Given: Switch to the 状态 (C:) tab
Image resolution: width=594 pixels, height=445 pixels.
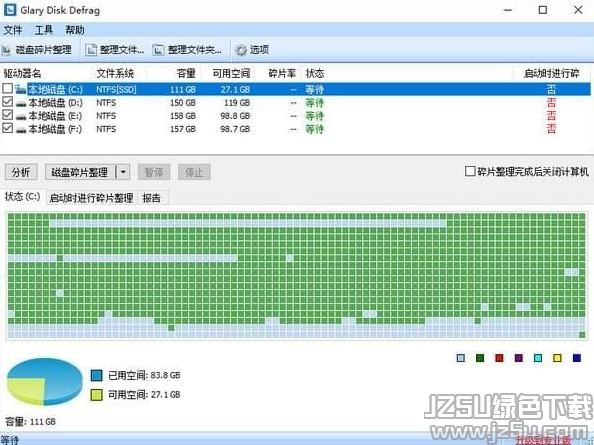Looking at the screenshot, I should [22, 197].
